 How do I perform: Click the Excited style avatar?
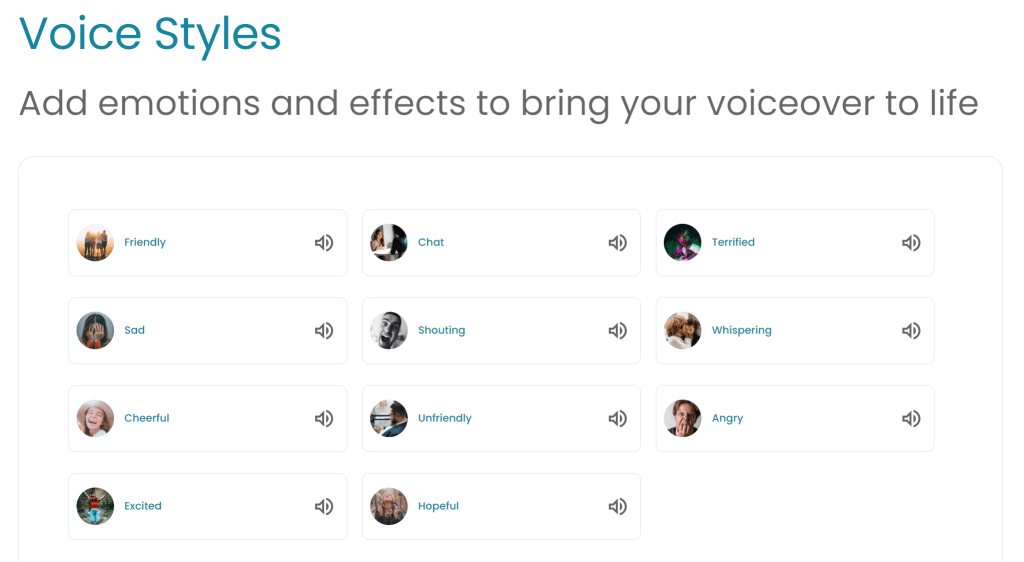click(95, 507)
